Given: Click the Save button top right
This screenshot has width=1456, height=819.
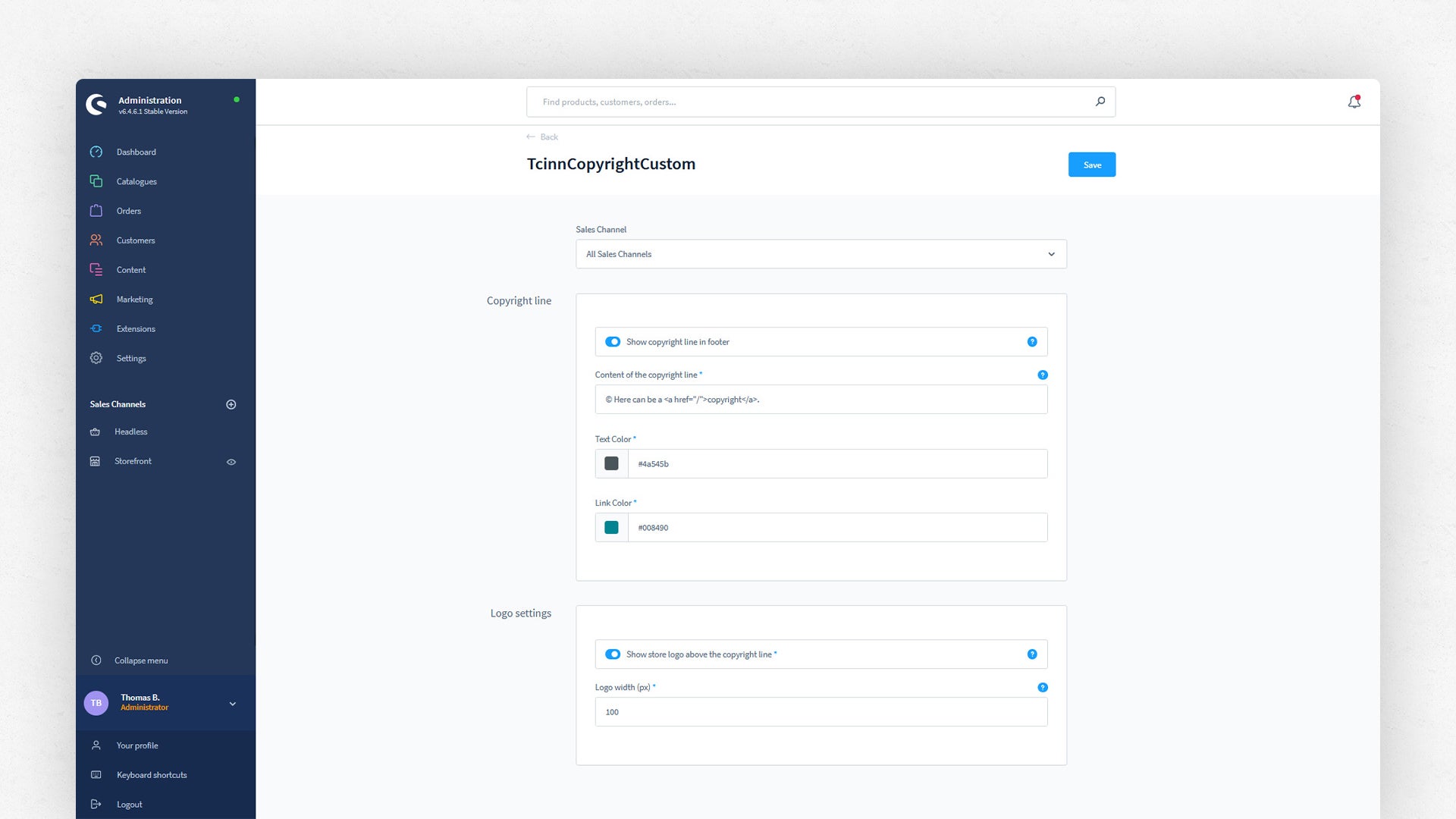Looking at the screenshot, I should pyautogui.click(x=1093, y=164).
